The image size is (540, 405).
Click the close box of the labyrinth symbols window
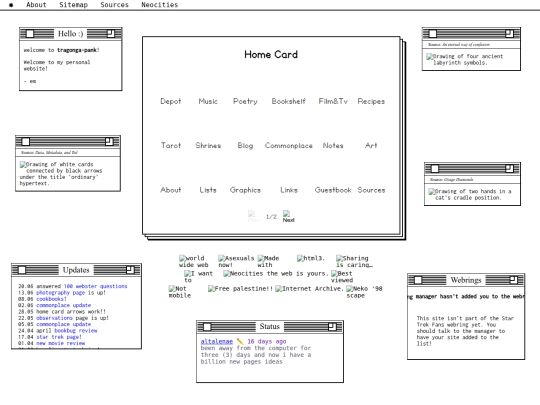point(433,34)
